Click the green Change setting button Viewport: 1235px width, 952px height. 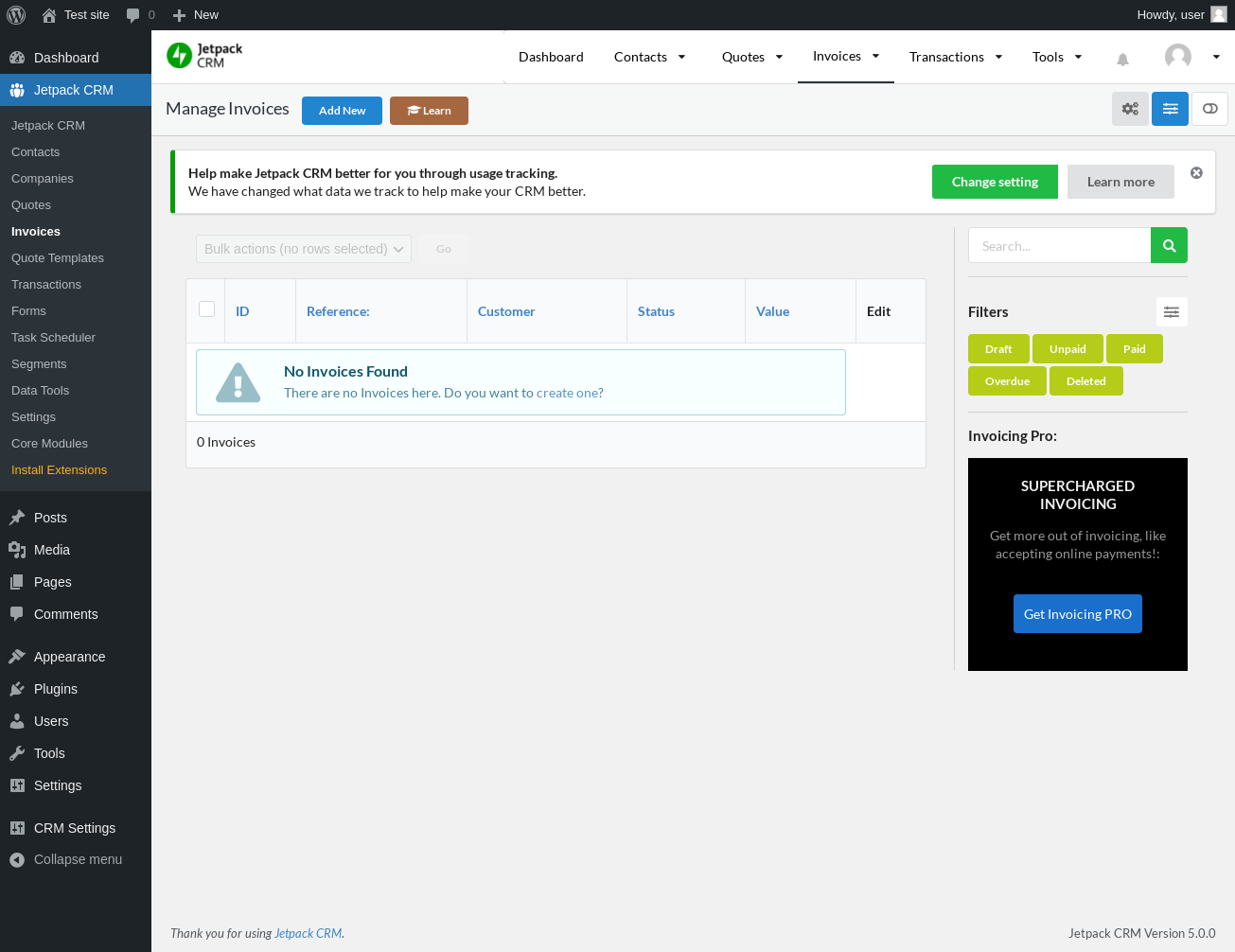(995, 182)
